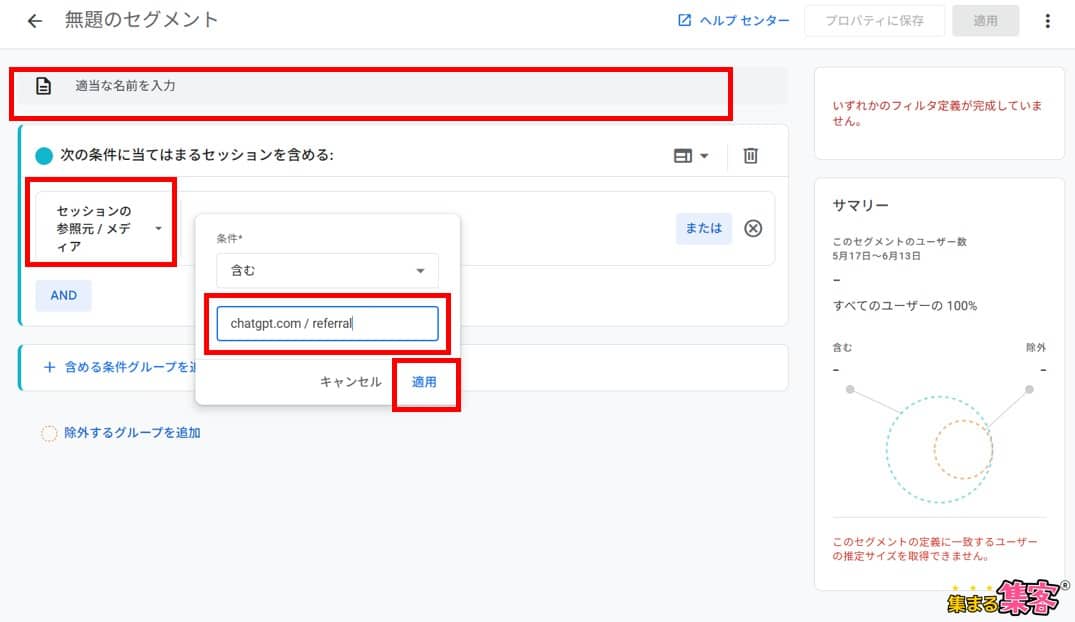Remove the condition with the circled X
This screenshot has width=1075, height=622.
click(x=753, y=228)
